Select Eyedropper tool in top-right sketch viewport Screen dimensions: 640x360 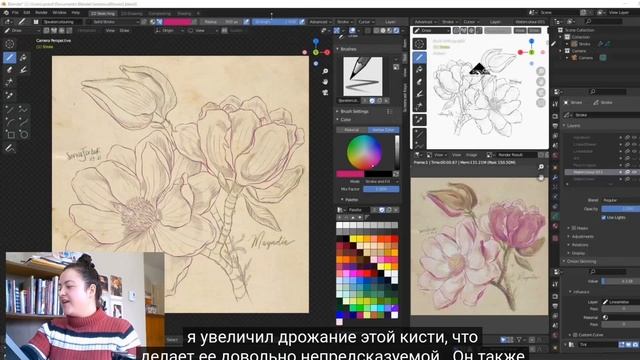coord(419,120)
